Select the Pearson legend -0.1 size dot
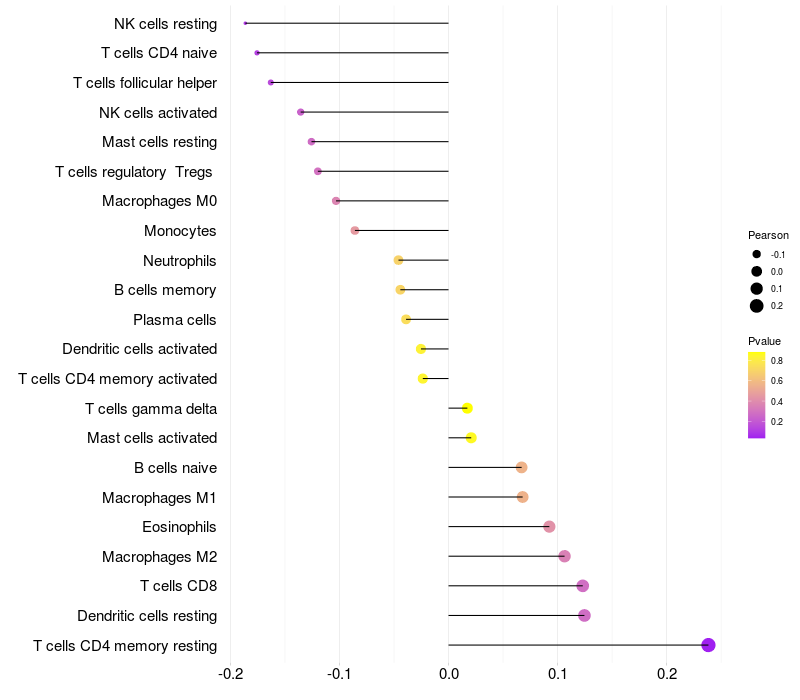 click(x=757, y=254)
